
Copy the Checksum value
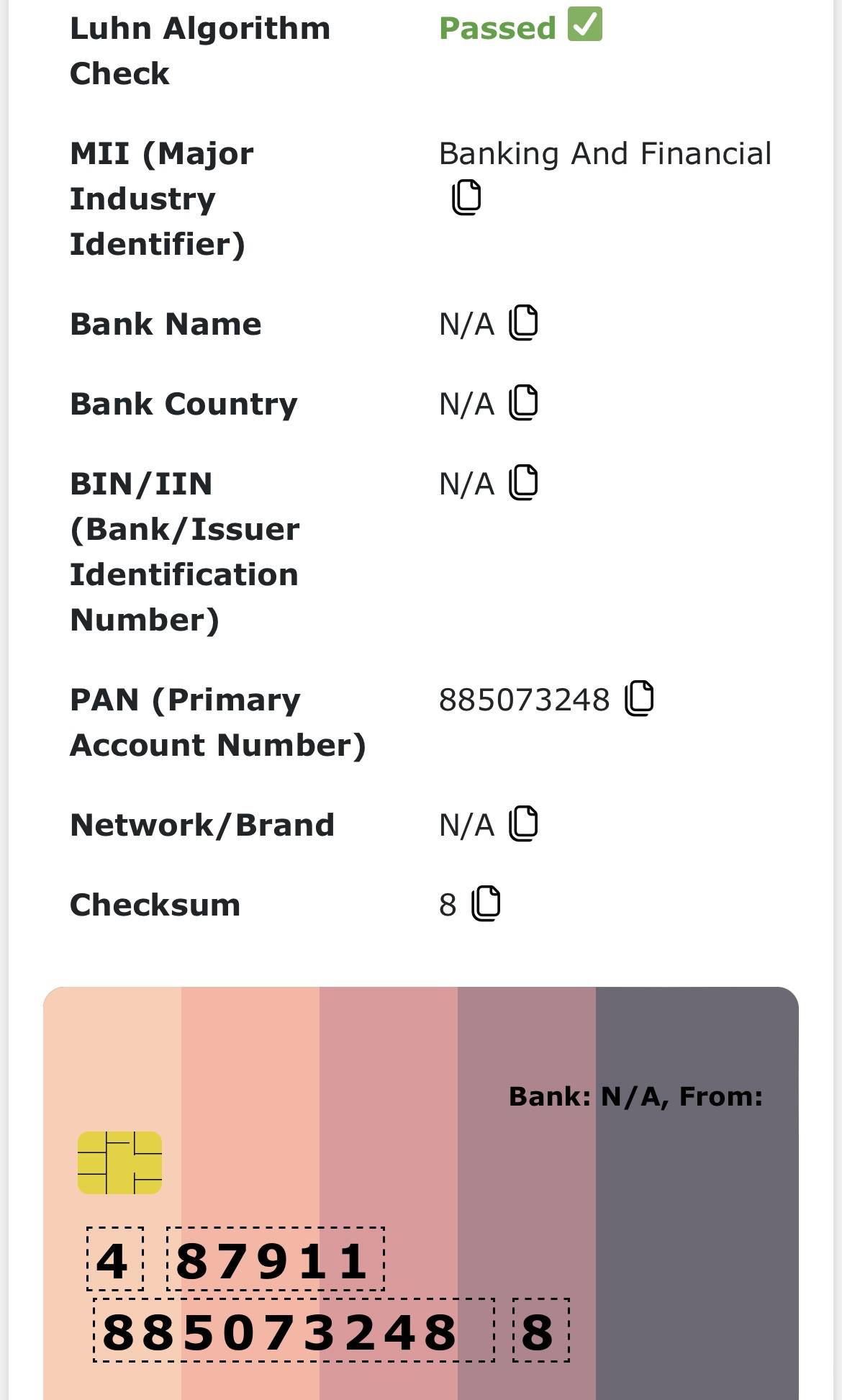[x=486, y=903]
